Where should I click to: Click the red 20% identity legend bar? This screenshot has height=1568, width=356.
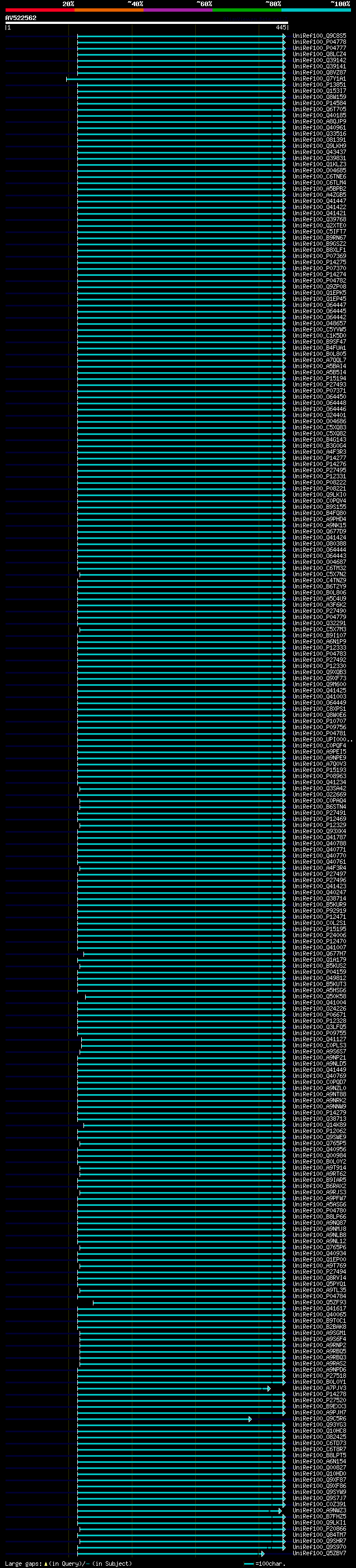click(x=39, y=10)
